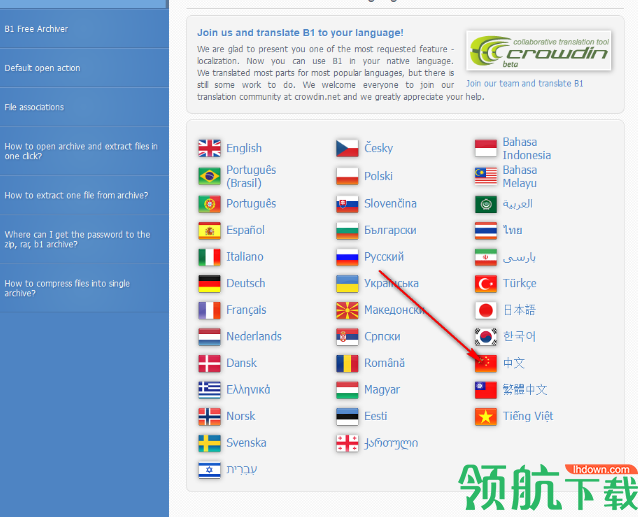Open 'Where can I get the password' topic

[x=84, y=239]
